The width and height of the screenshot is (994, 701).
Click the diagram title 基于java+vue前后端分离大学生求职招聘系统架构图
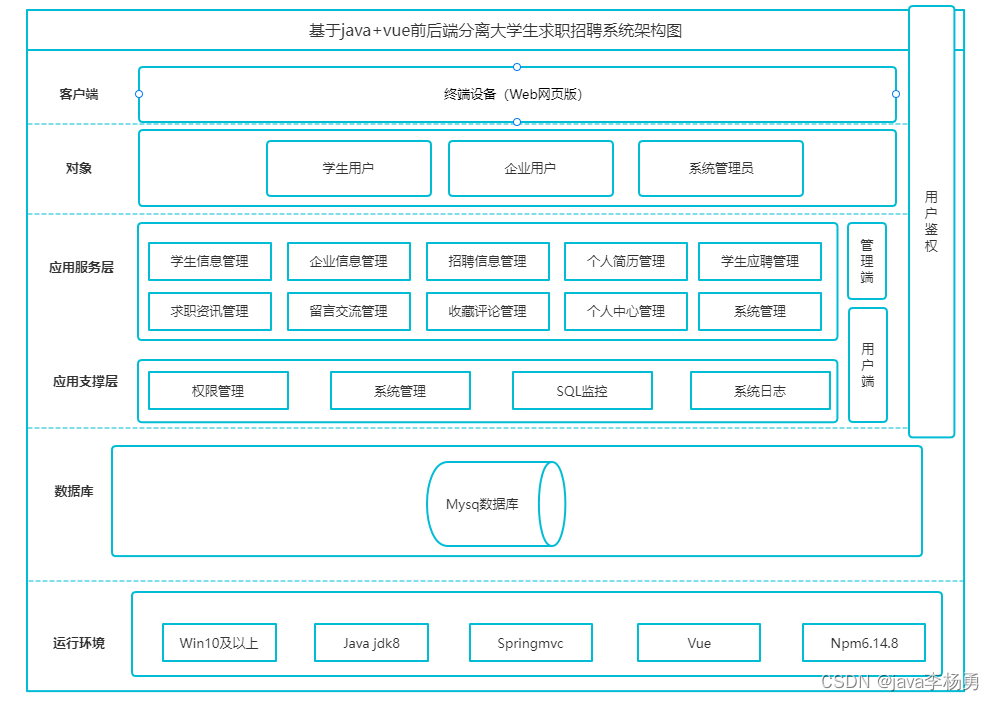(495, 30)
